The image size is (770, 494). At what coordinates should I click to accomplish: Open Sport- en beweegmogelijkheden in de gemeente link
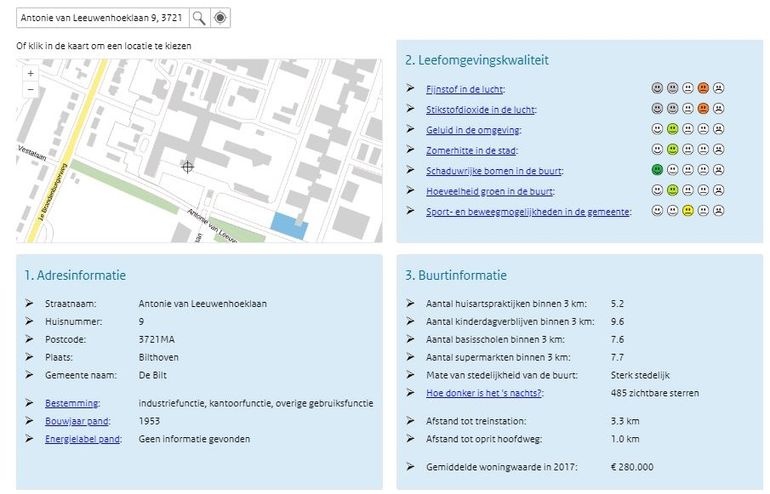[x=527, y=212]
